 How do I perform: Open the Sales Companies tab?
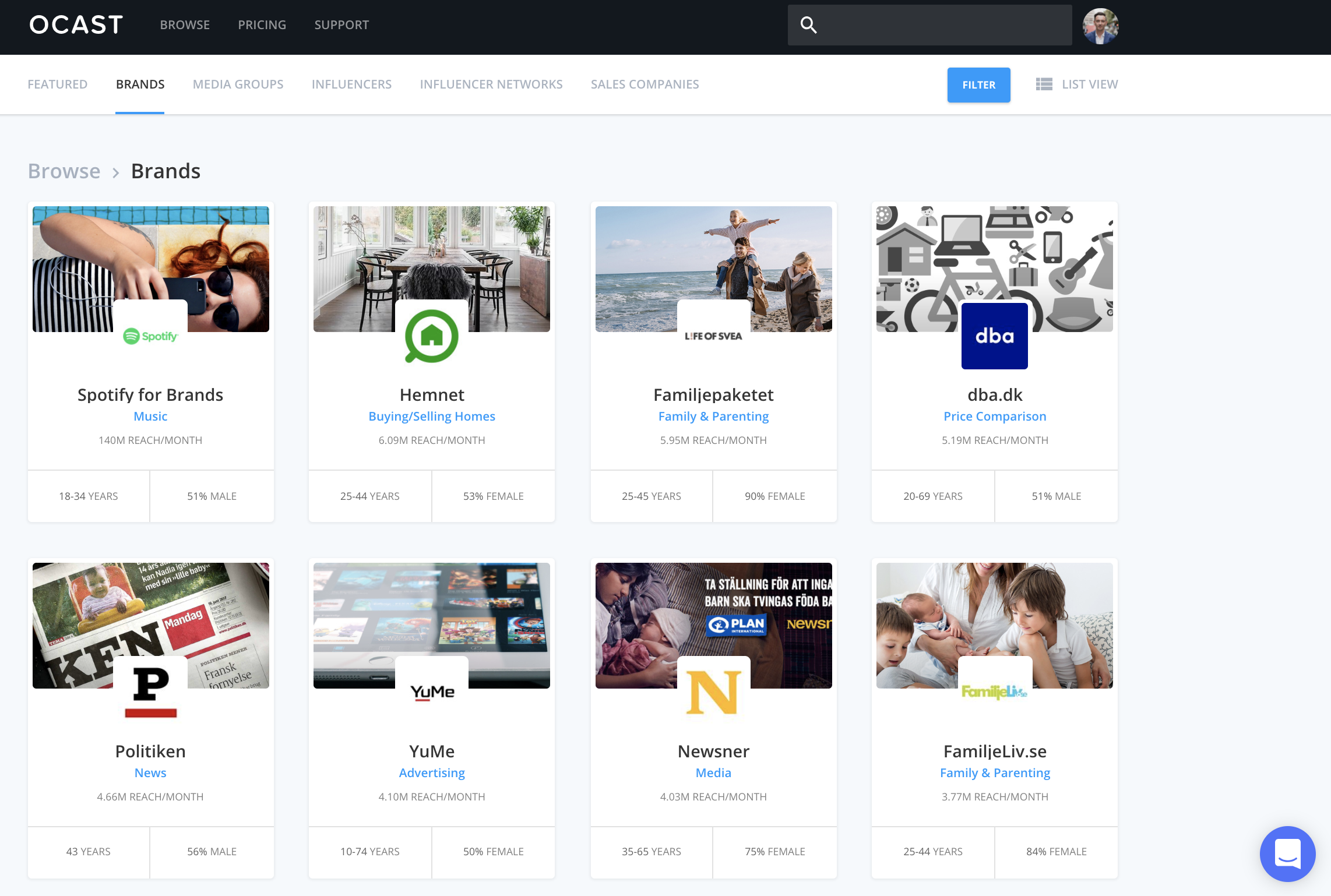645,84
